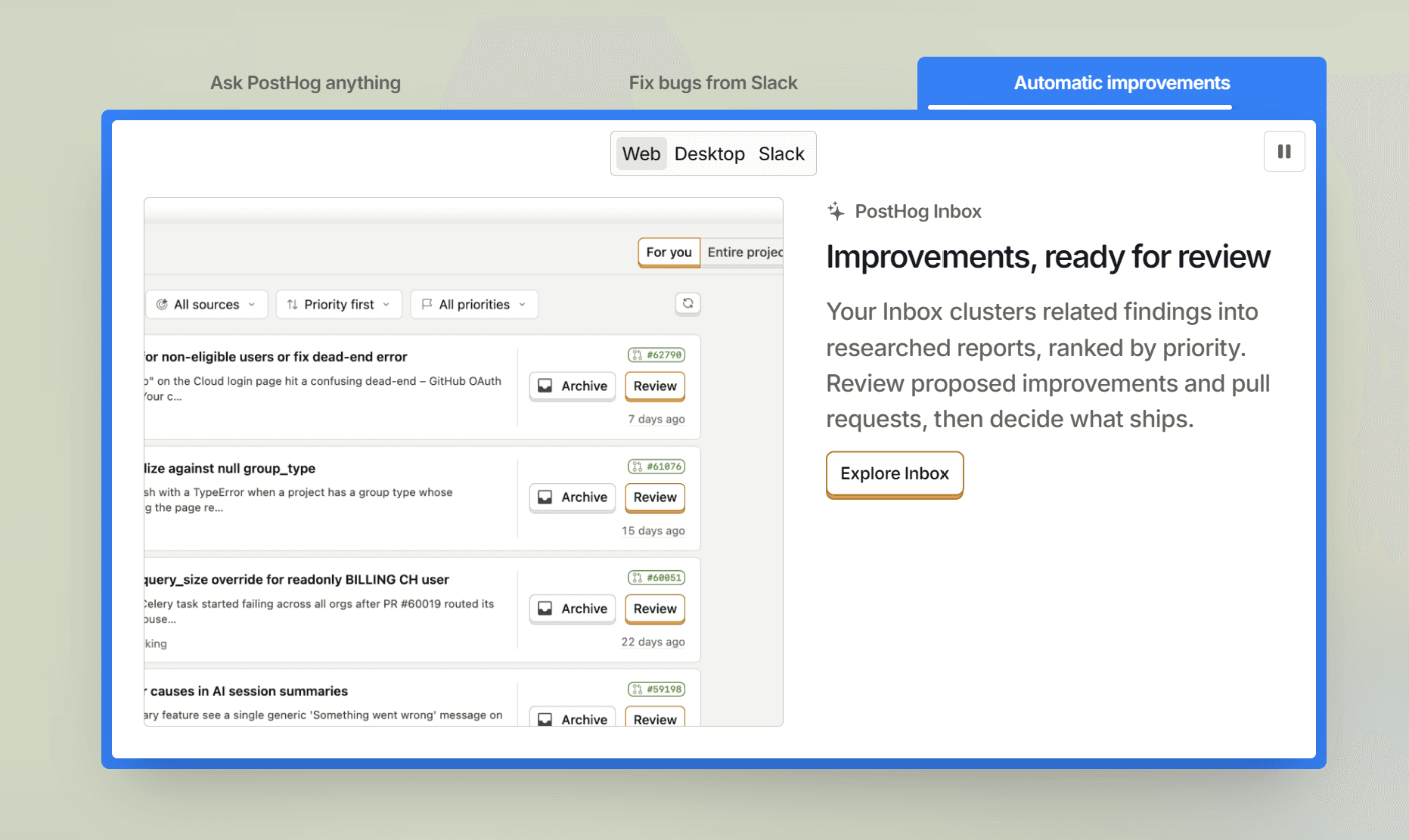The width and height of the screenshot is (1409, 840).
Task: Select the For you view
Action: 669,252
